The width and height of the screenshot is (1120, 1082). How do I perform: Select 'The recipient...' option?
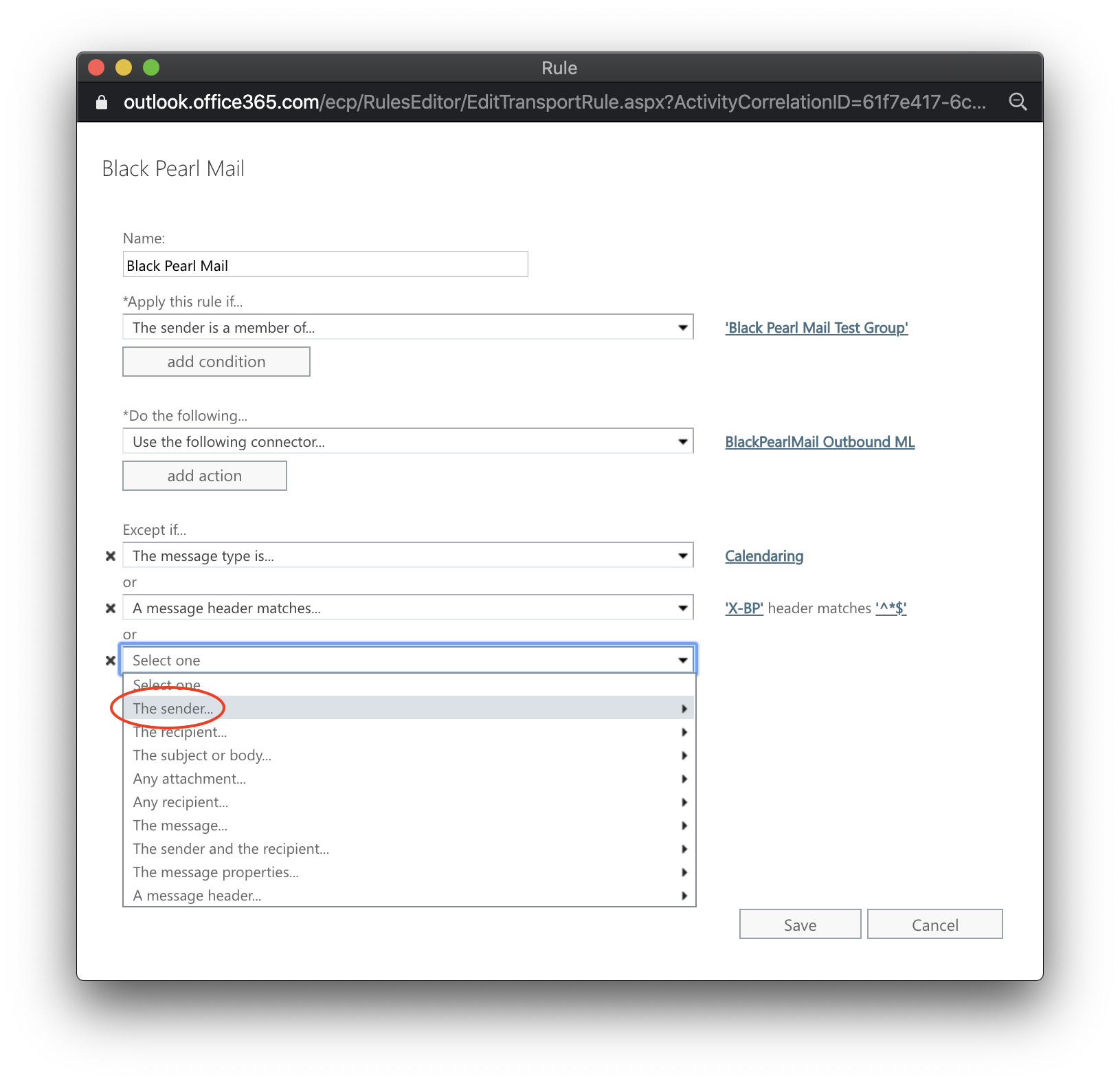coord(410,731)
